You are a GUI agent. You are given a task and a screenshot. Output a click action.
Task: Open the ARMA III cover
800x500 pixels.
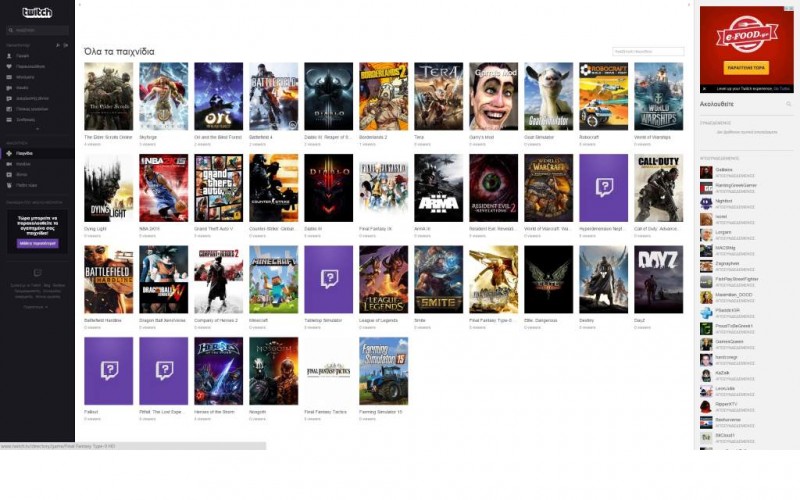coord(438,188)
